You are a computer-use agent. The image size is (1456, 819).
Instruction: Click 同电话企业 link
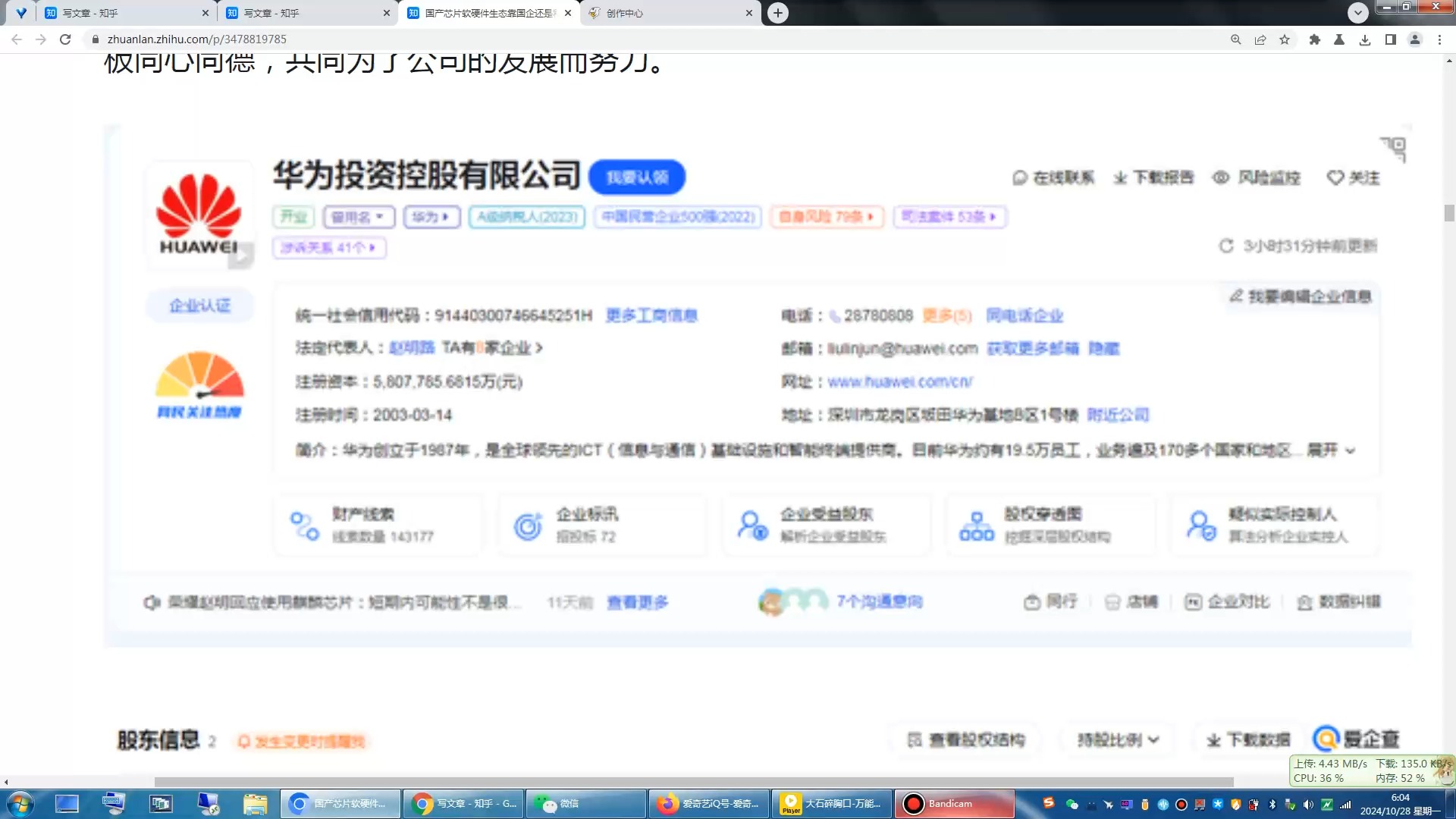click(x=1025, y=315)
